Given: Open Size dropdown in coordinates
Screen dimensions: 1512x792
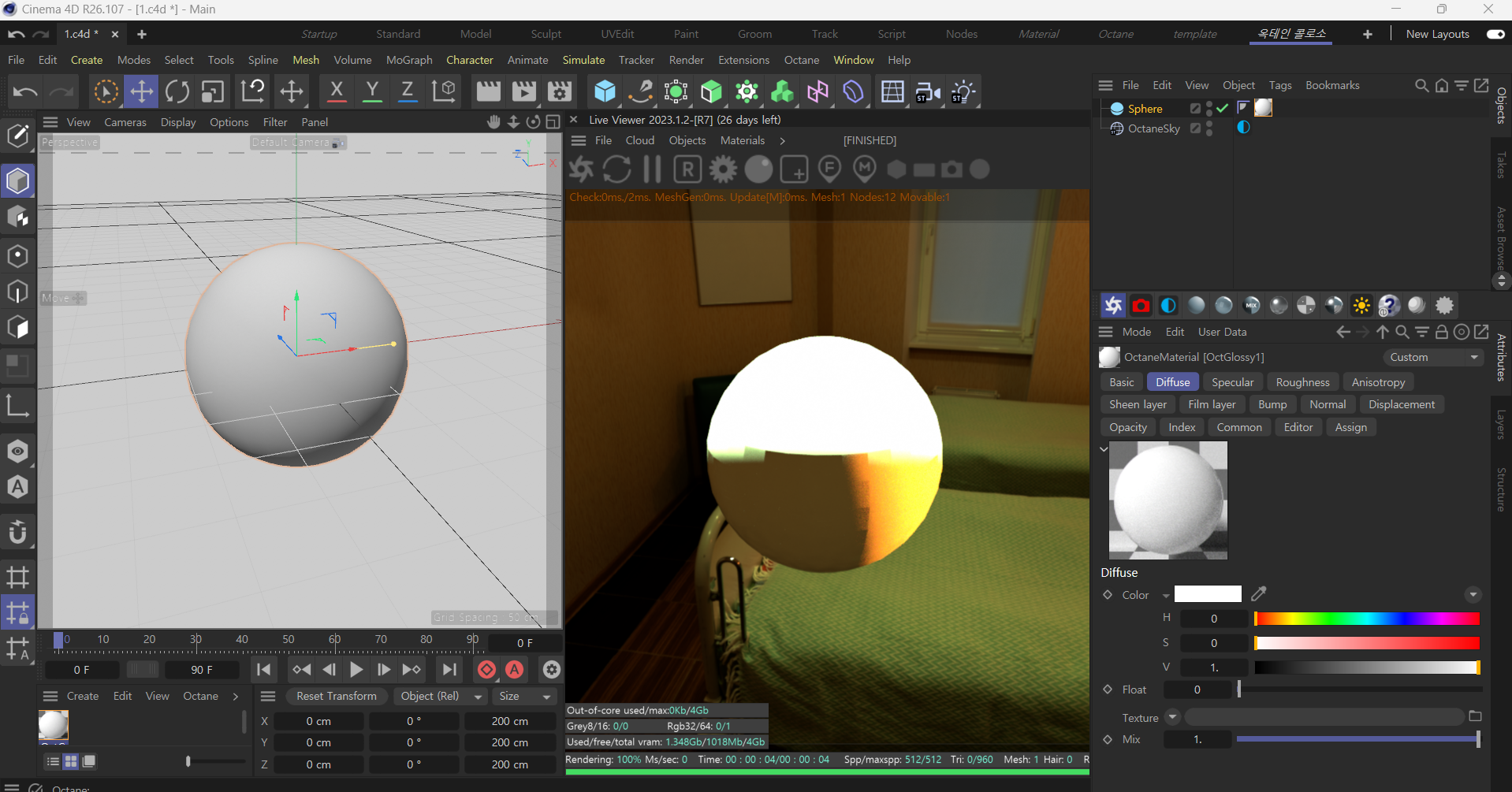Looking at the screenshot, I should [x=524, y=697].
